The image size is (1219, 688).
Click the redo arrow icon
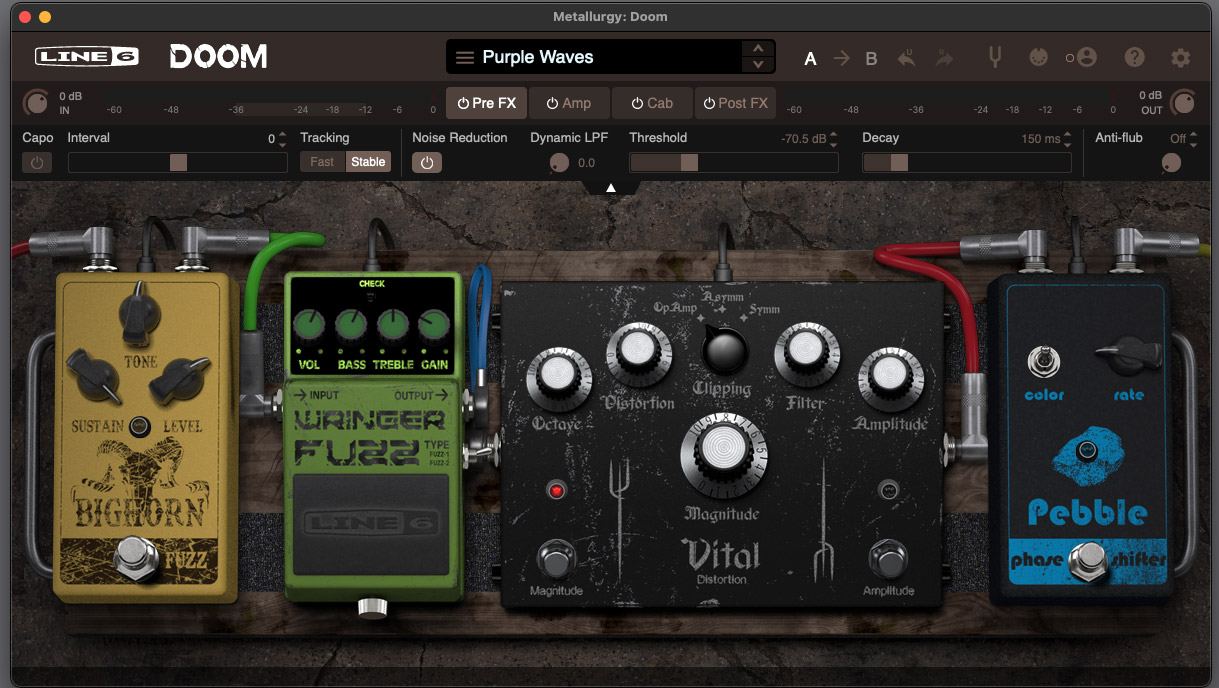click(x=944, y=58)
